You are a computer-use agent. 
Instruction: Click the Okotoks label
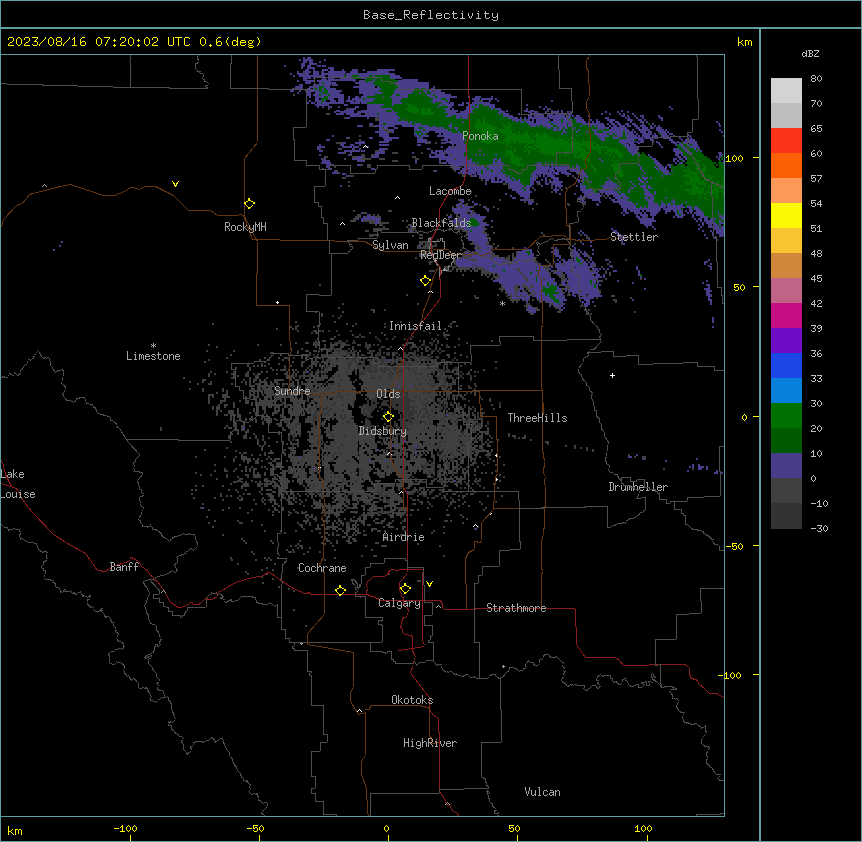[412, 700]
